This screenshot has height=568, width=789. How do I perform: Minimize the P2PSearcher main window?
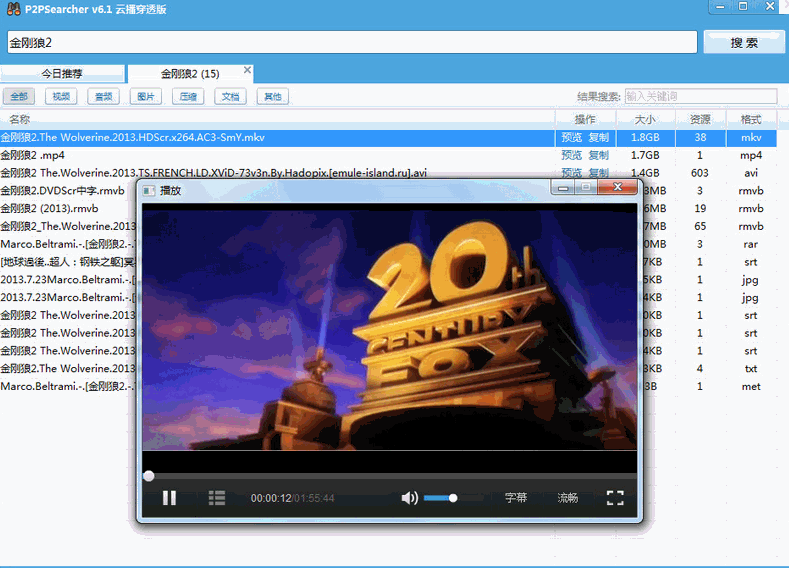pos(720,7)
